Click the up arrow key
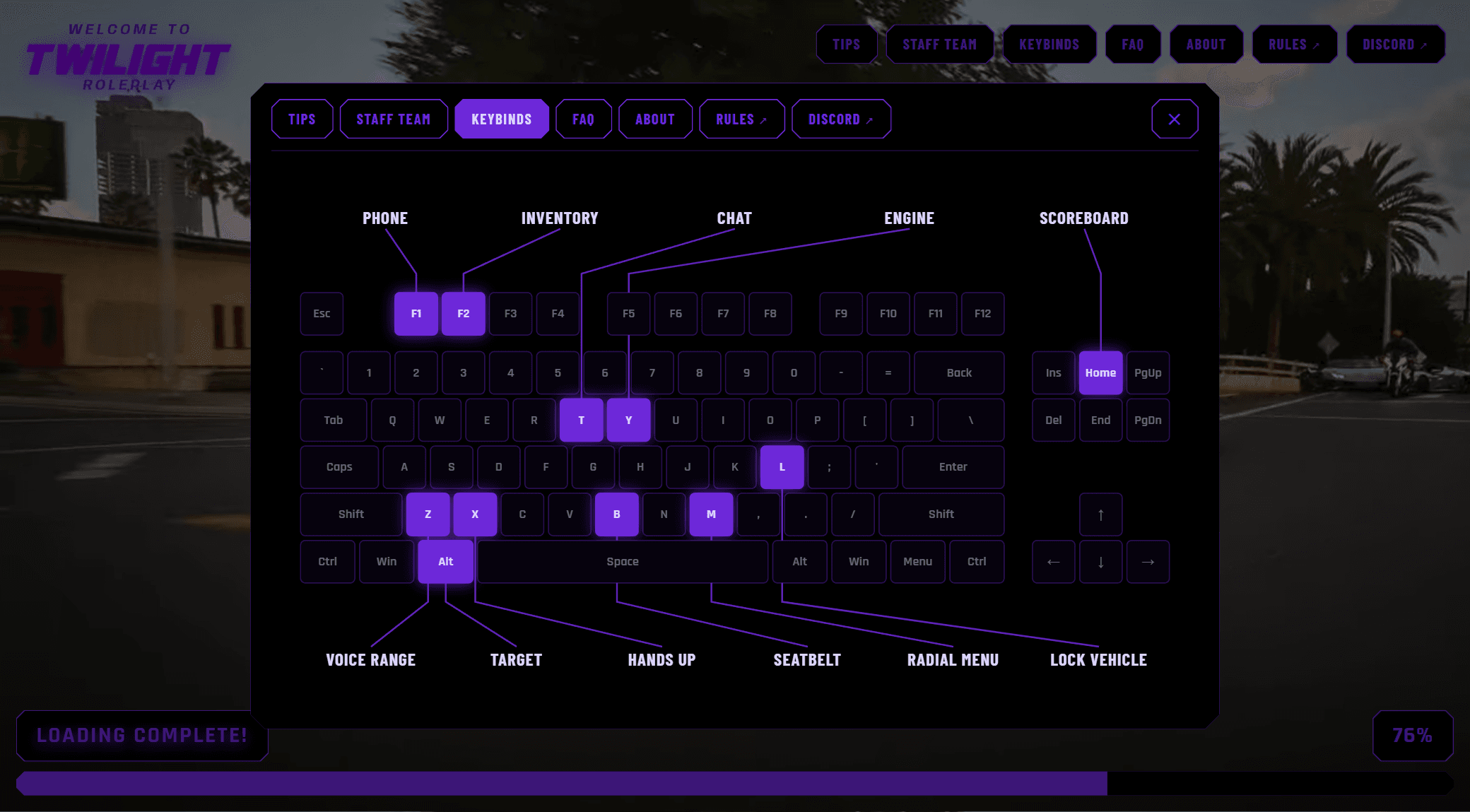 tap(1100, 514)
